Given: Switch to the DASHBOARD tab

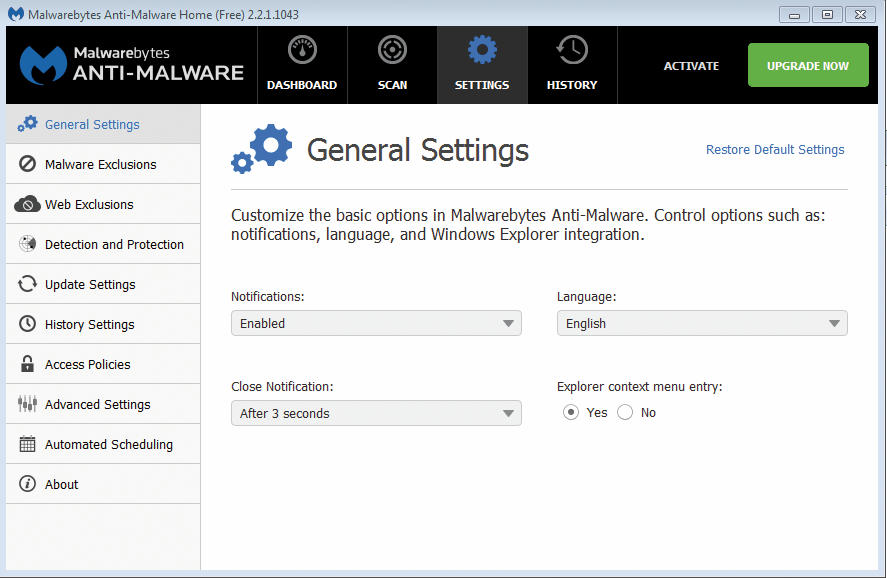Looking at the screenshot, I should (302, 65).
